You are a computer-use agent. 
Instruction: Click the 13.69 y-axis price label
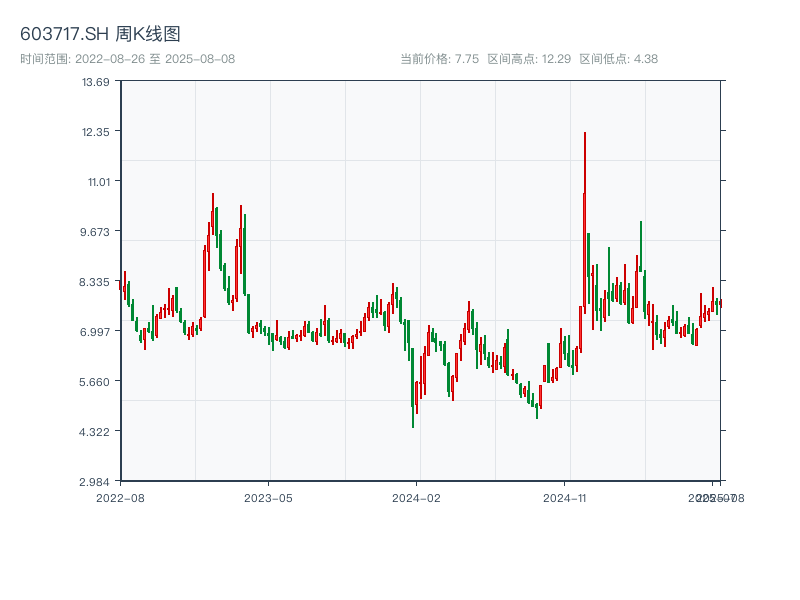point(96,82)
